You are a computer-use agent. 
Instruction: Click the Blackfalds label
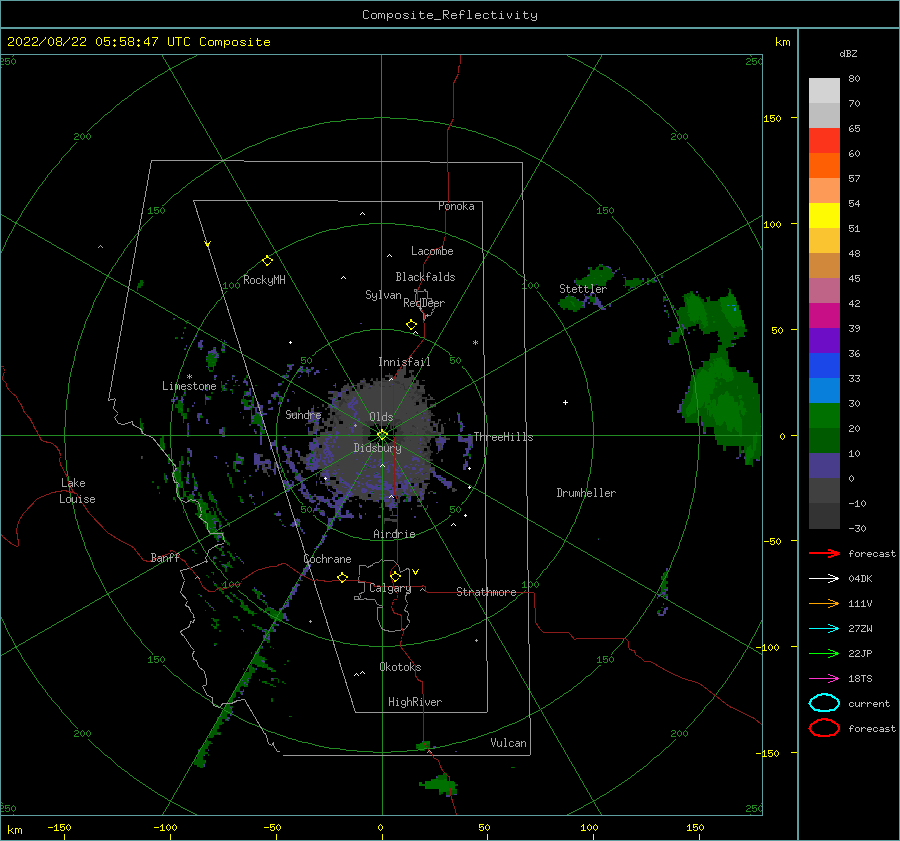[425, 277]
